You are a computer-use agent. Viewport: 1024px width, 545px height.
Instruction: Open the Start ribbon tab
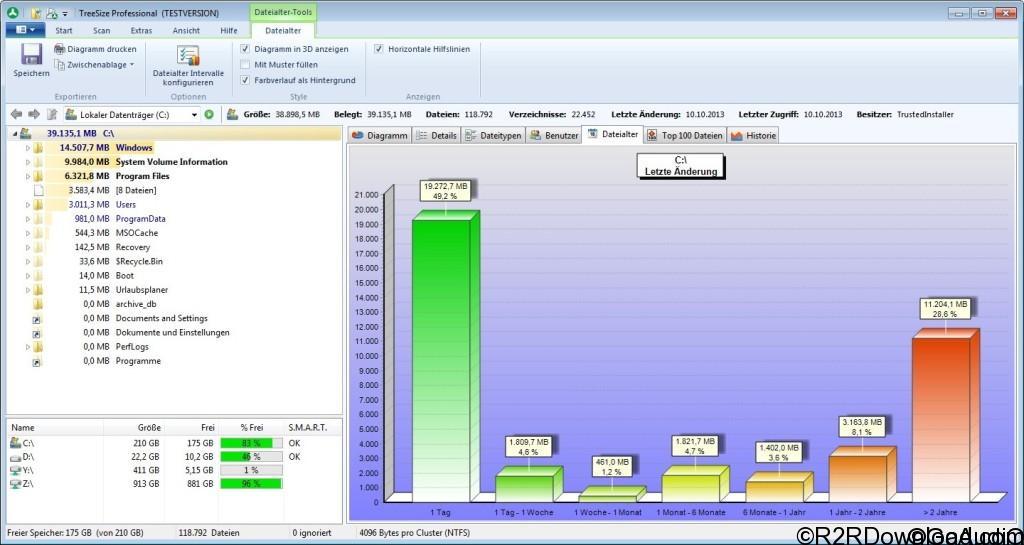pyautogui.click(x=64, y=31)
